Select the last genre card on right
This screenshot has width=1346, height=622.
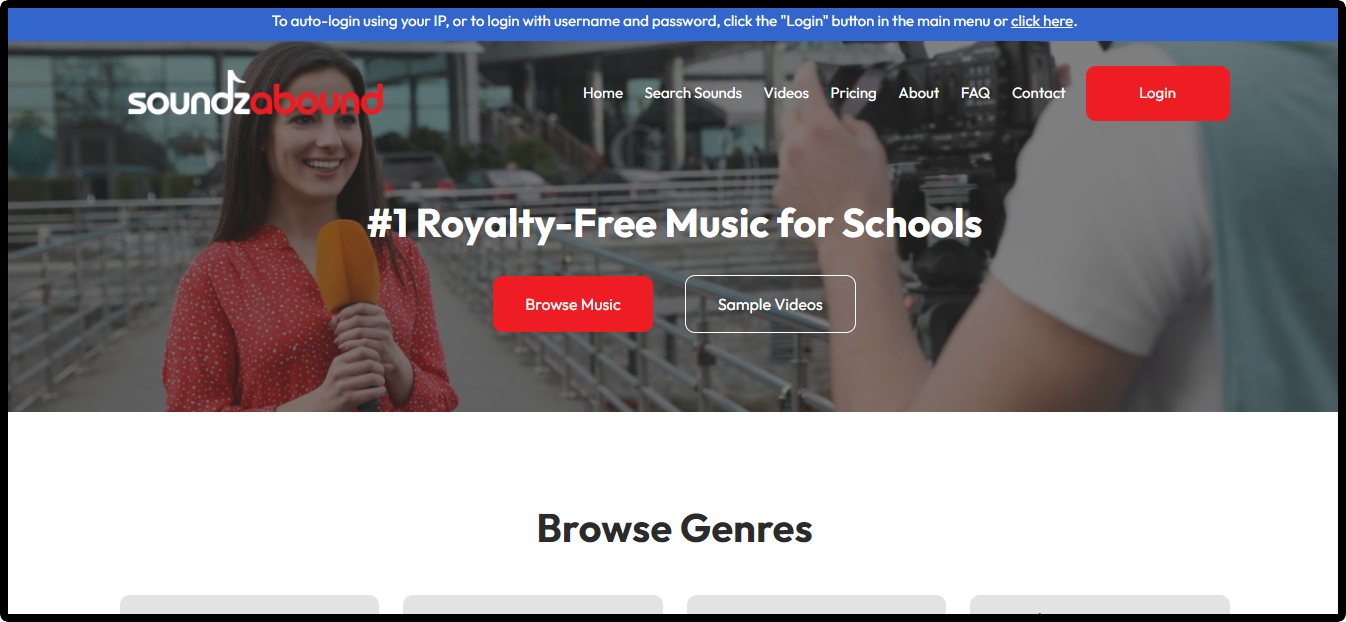coord(1100,604)
